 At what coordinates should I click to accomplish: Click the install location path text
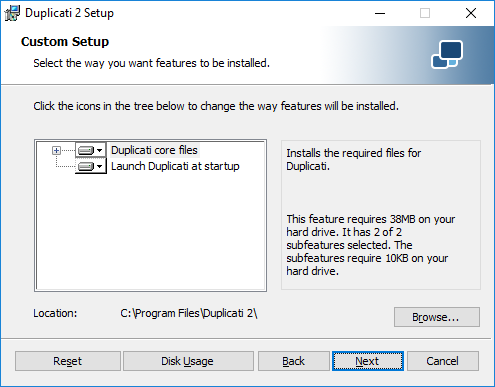point(189,314)
